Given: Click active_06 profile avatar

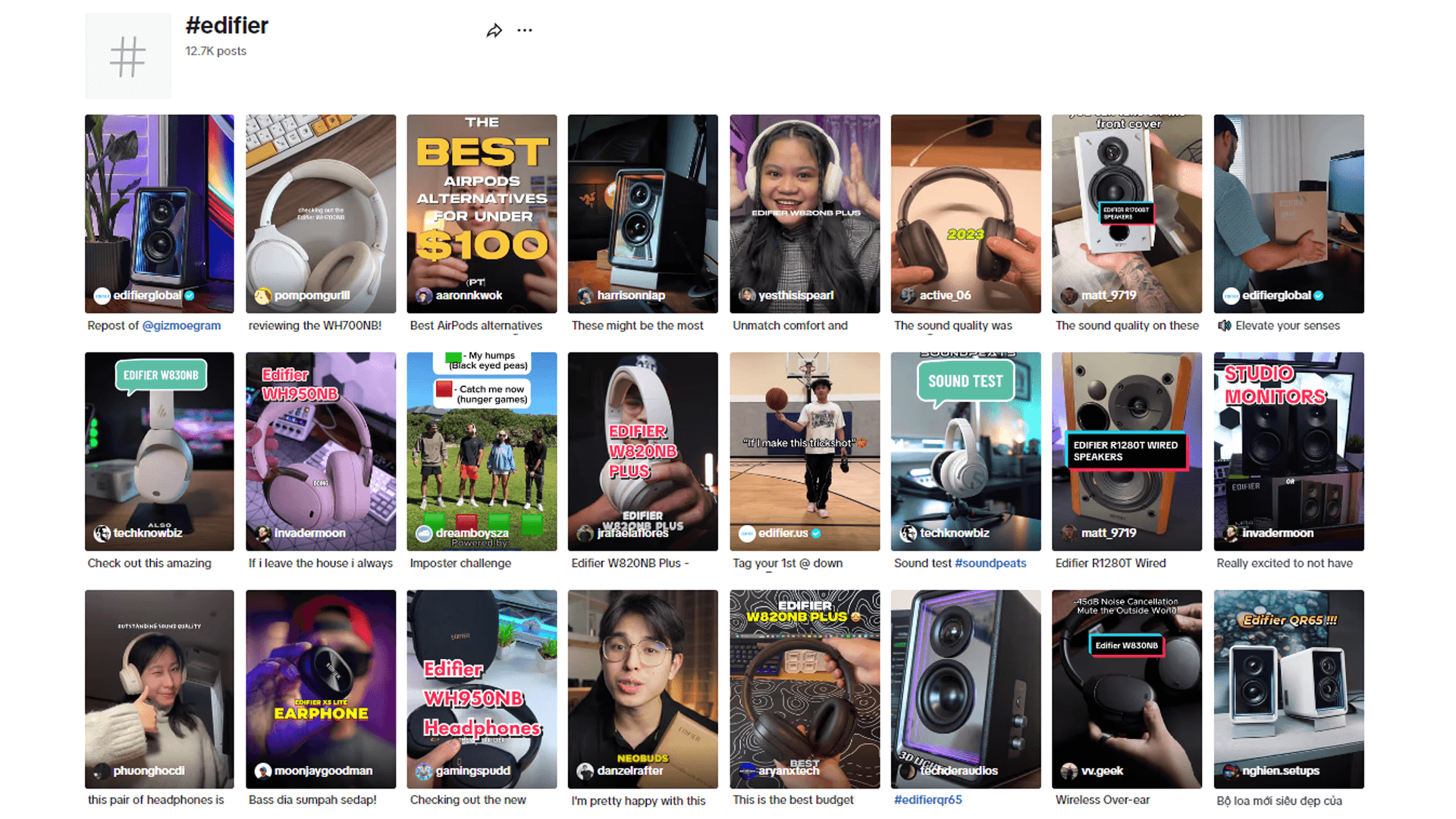Looking at the screenshot, I should [908, 296].
